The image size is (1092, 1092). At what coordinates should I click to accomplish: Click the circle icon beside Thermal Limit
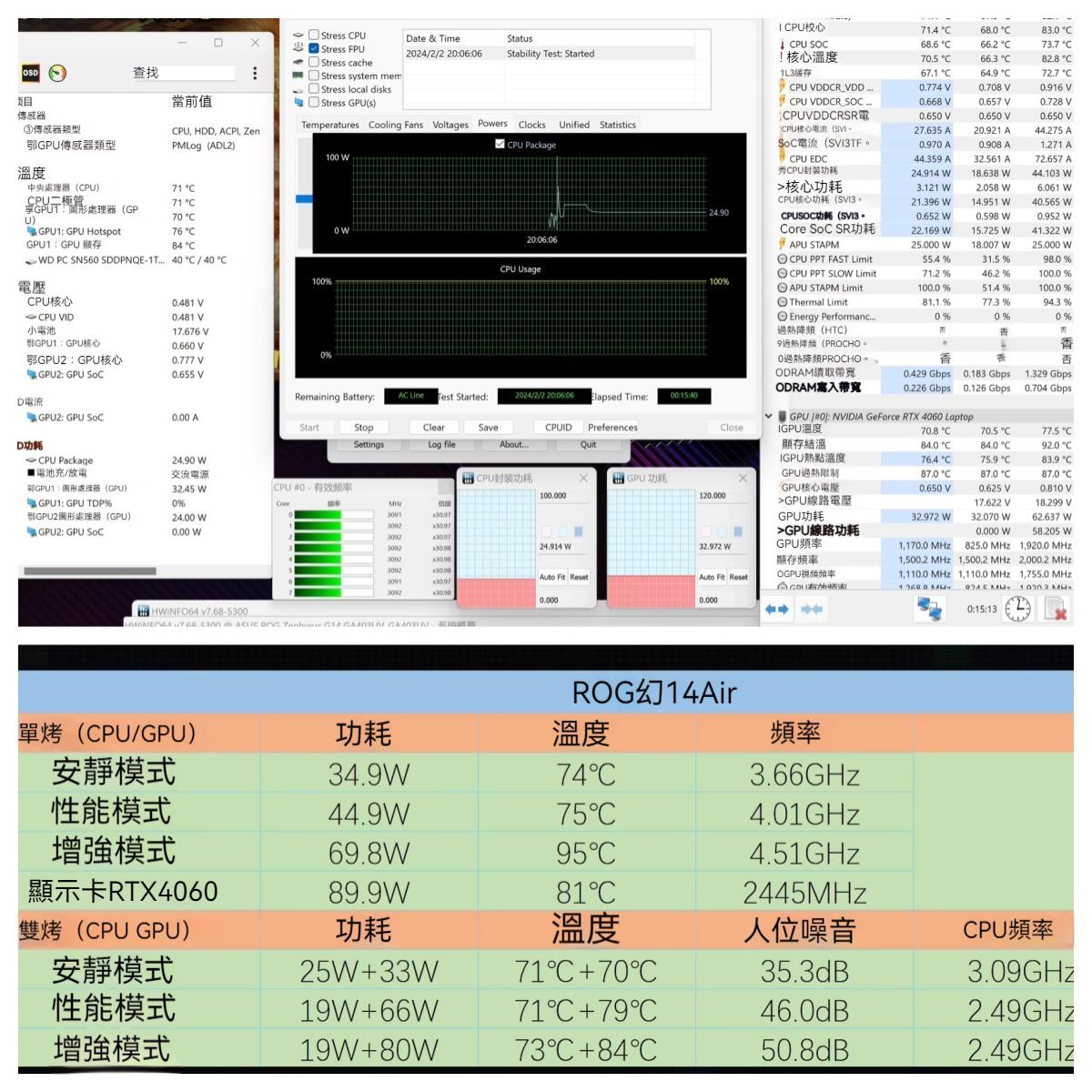(x=783, y=302)
